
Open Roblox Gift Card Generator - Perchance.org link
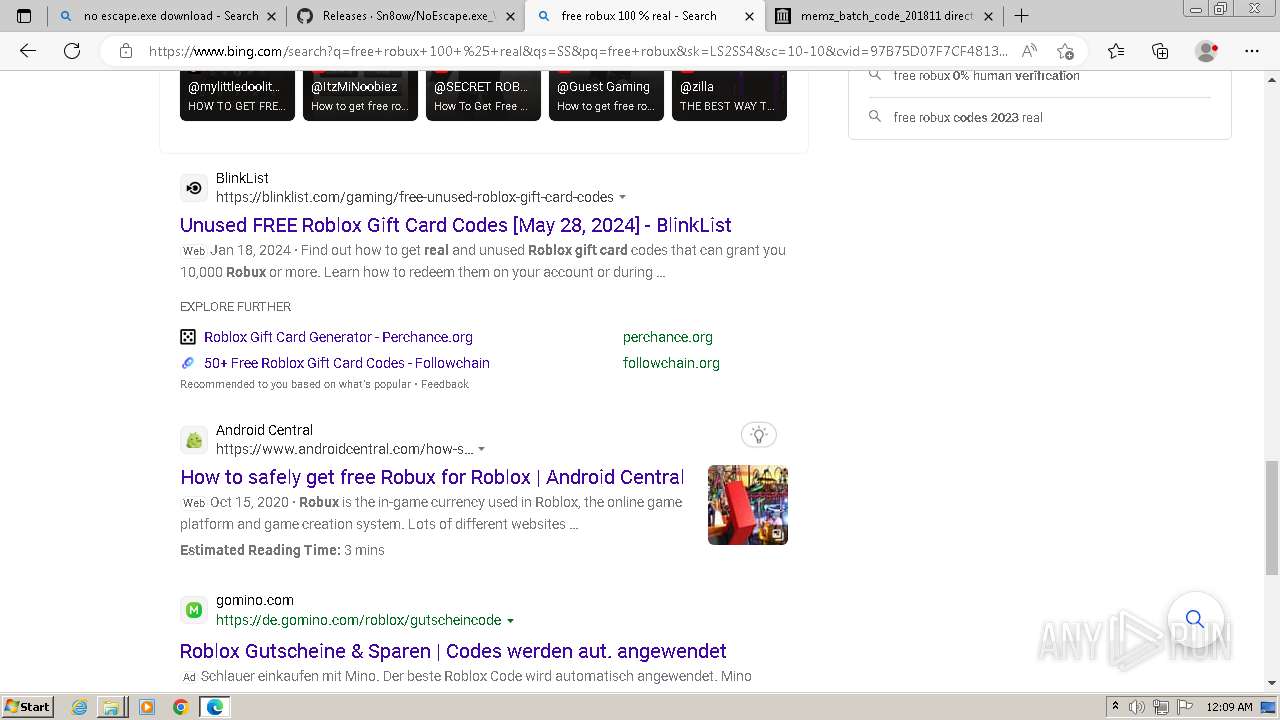coord(338,337)
